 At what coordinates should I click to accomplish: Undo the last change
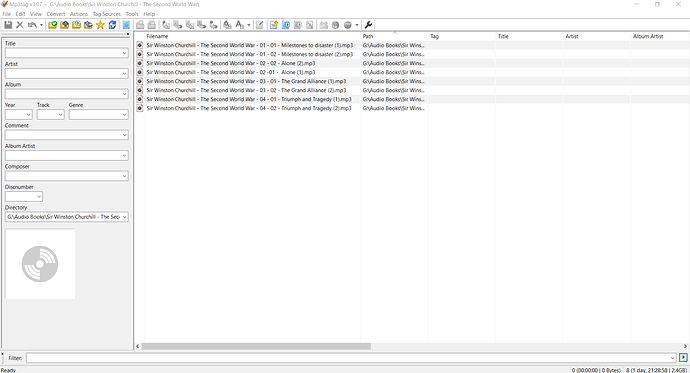click(32, 25)
